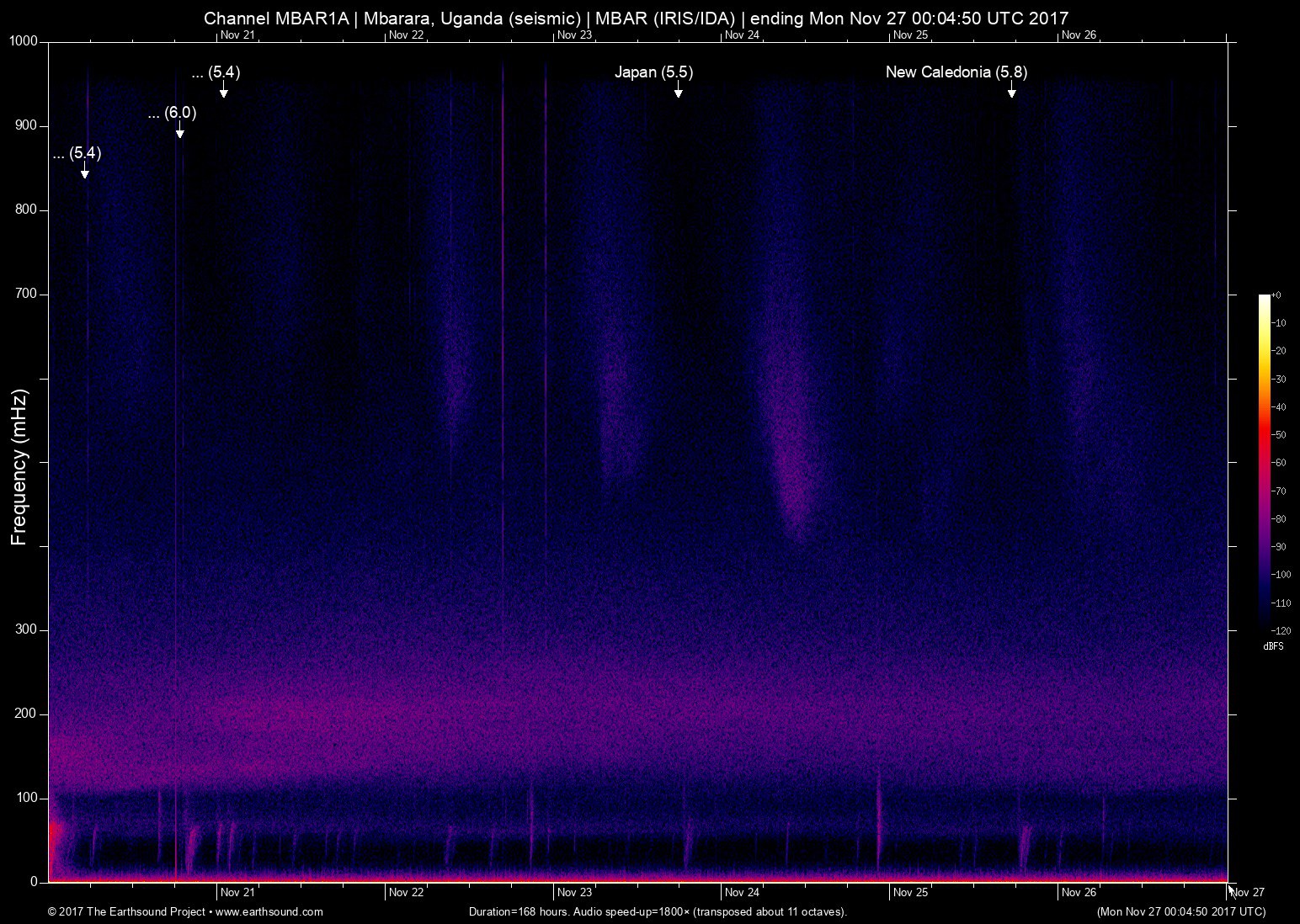Open the www.earthsound.com link in footer
1300x924 pixels.
(269, 911)
